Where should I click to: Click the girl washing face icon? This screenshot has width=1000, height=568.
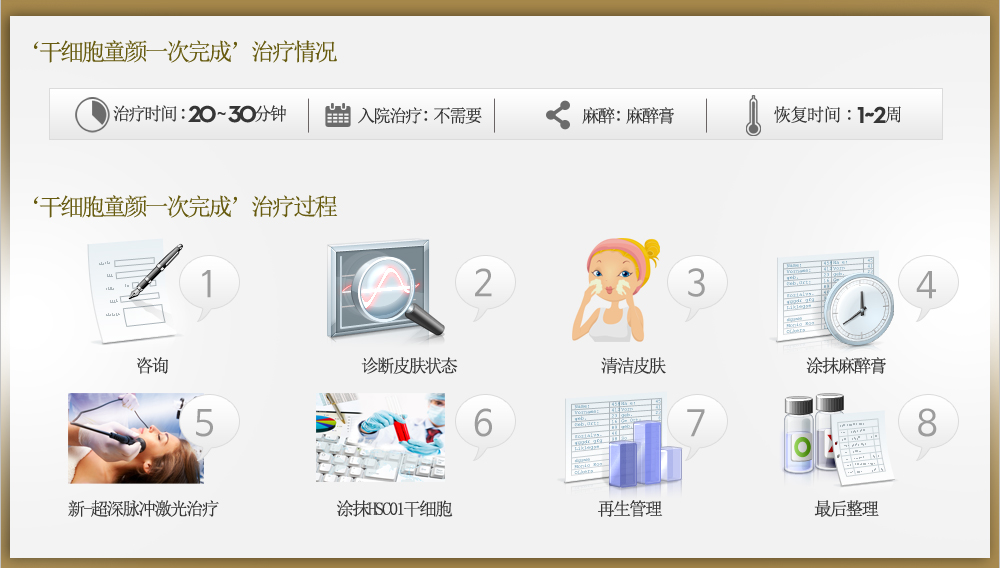[615, 290]
